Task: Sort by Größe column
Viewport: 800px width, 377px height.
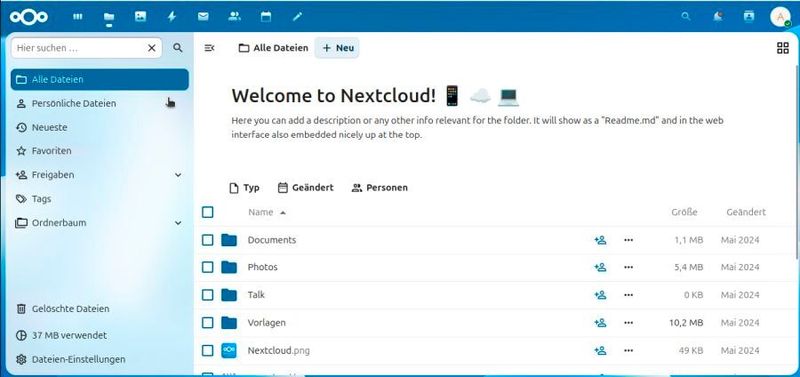Action: click(x=684, y=212)
